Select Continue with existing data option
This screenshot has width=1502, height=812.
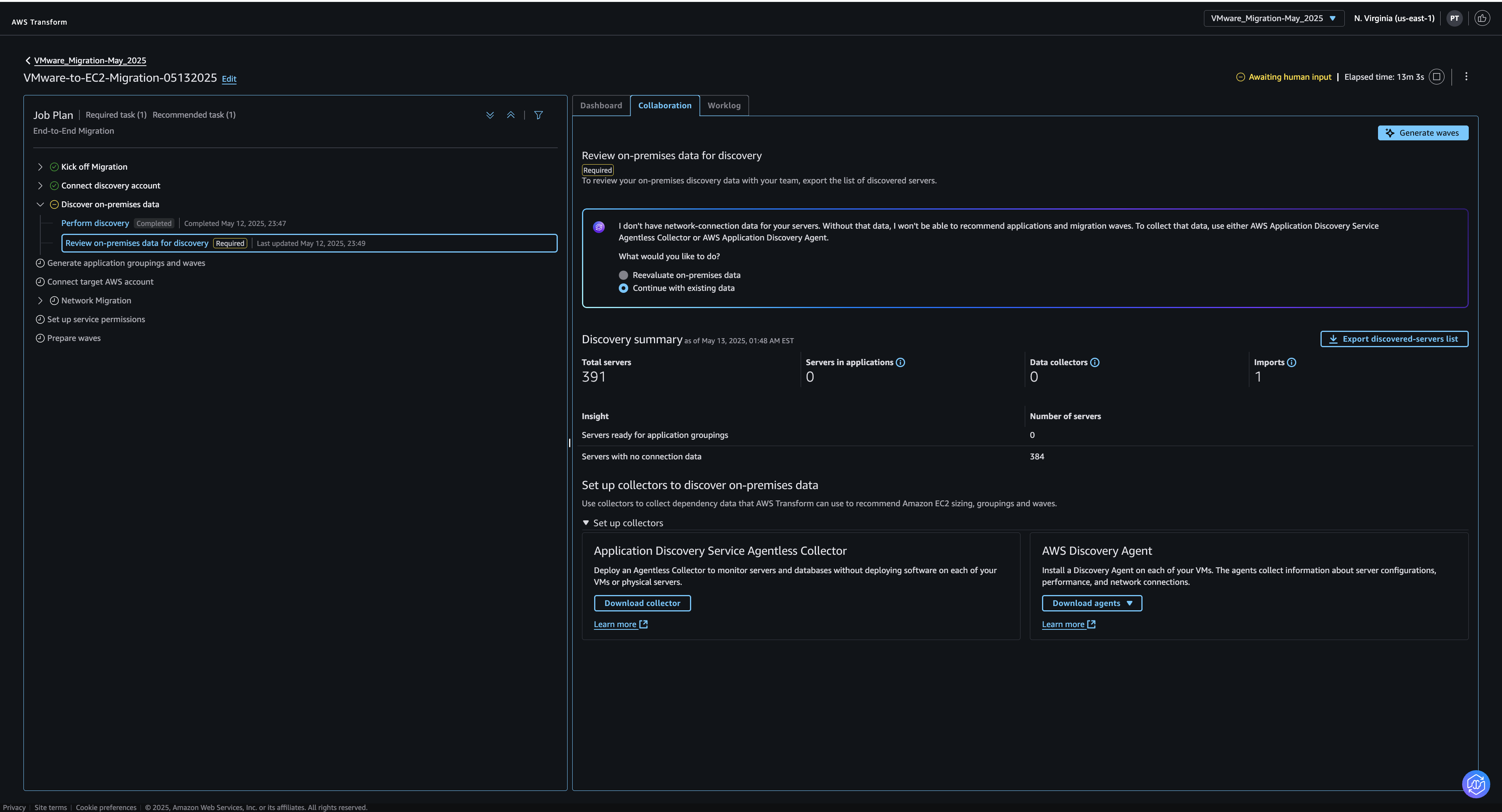(623, 289)
